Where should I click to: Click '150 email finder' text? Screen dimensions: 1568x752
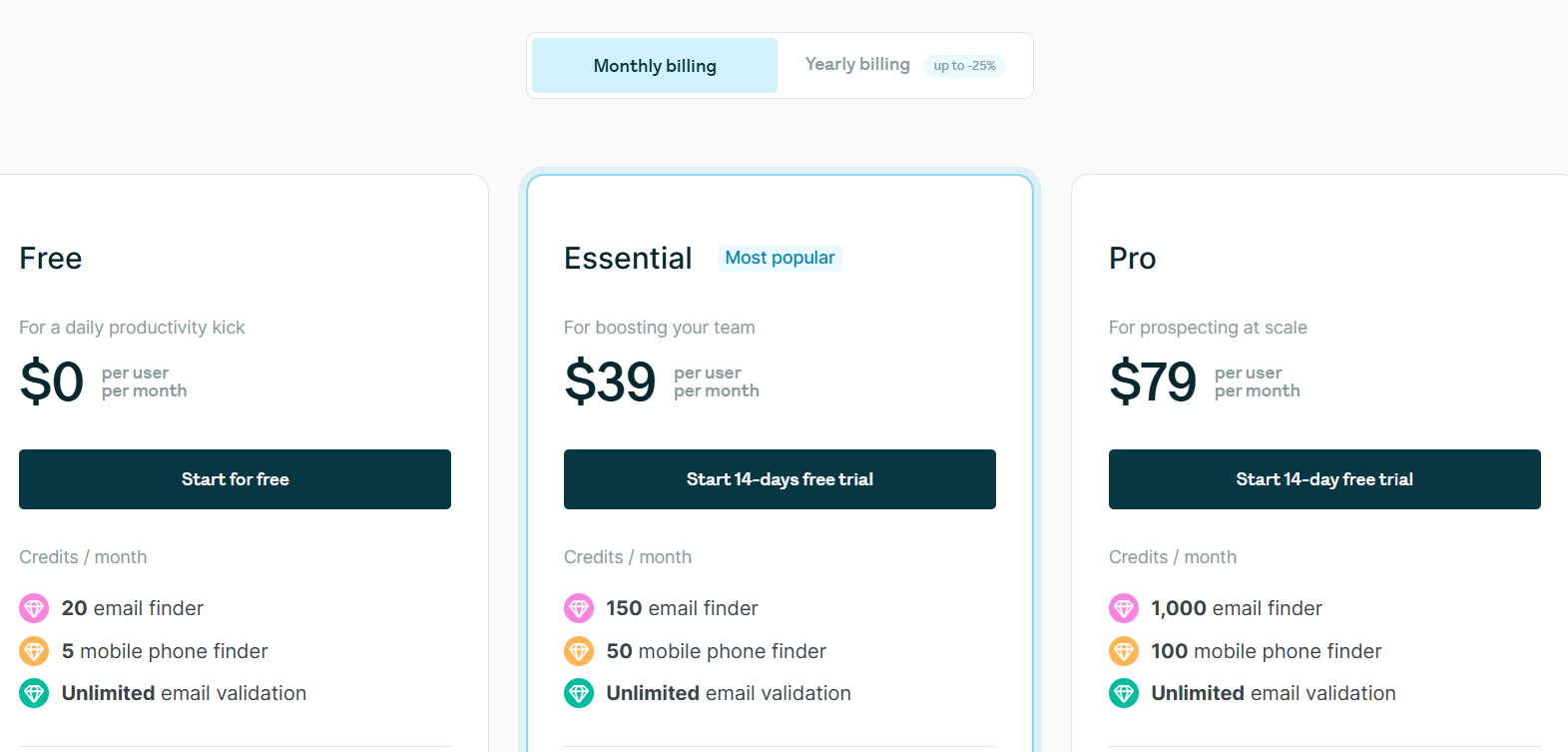click(x=682, y=608)
